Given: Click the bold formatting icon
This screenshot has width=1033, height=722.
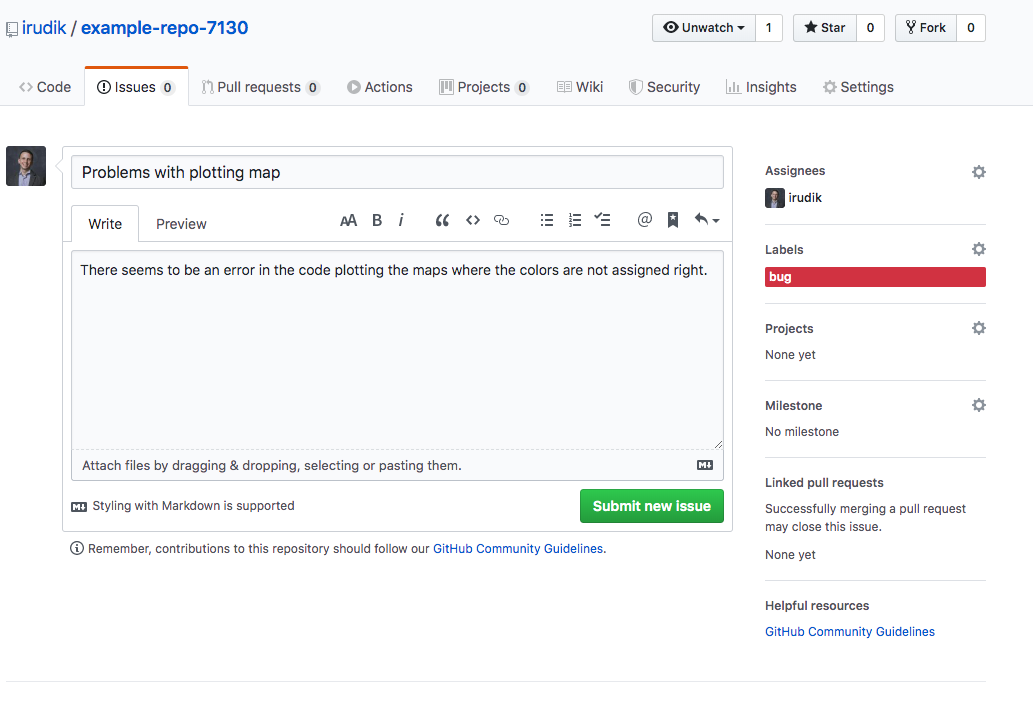Looking at the screenshot, I should pyautogui.click(x=377, y=220).
